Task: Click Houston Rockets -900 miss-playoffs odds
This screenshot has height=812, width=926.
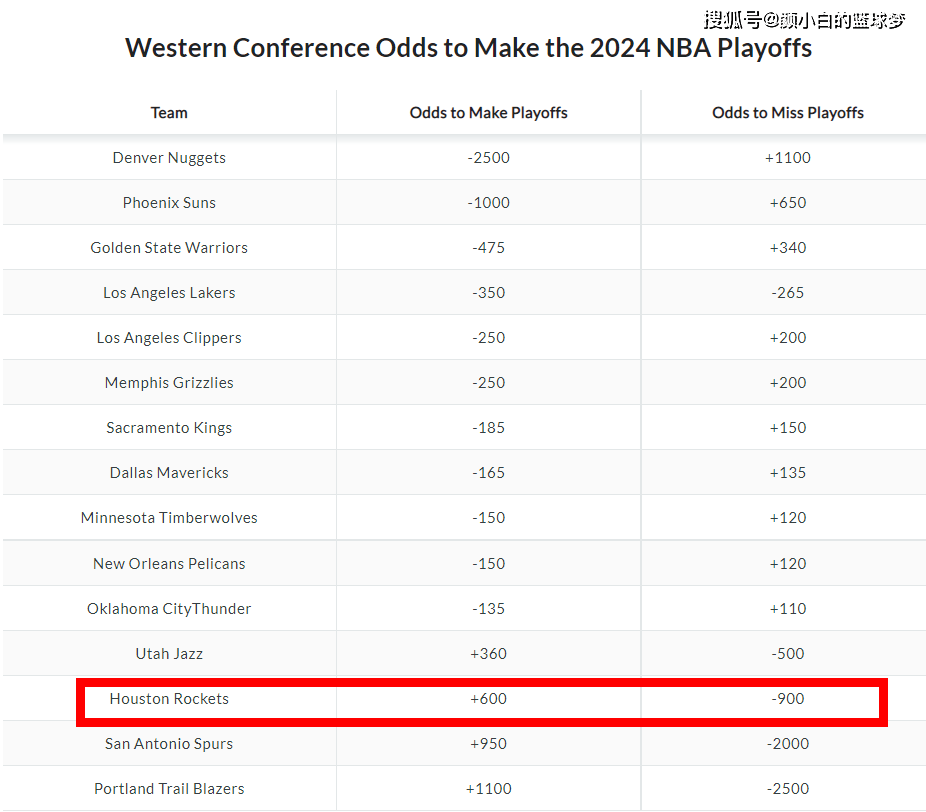Action: [788, 699]
